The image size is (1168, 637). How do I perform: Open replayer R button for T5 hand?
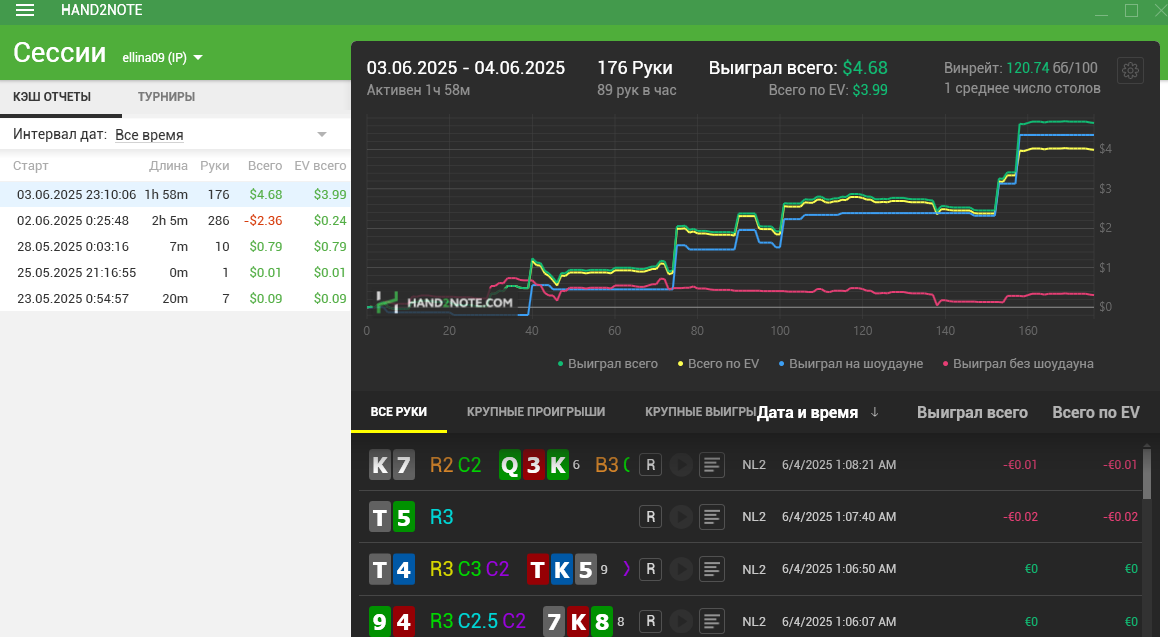650,517
